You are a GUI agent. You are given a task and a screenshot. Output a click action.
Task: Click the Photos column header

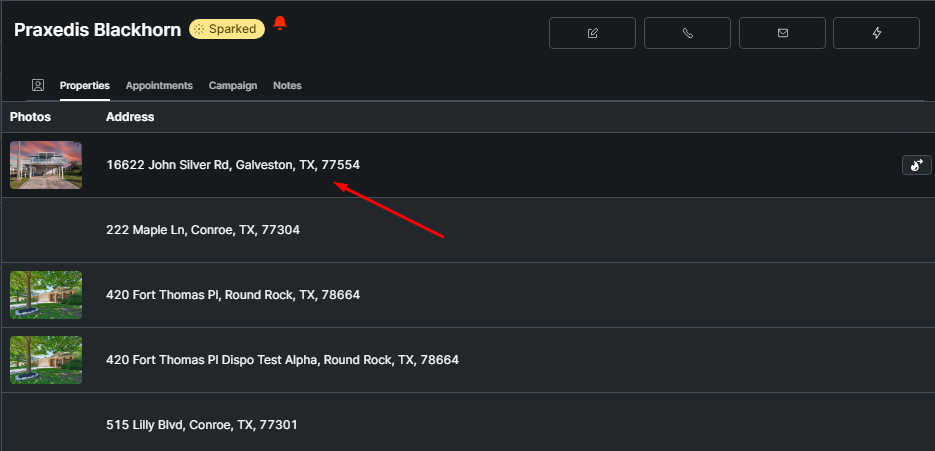[x=30, y=117]
